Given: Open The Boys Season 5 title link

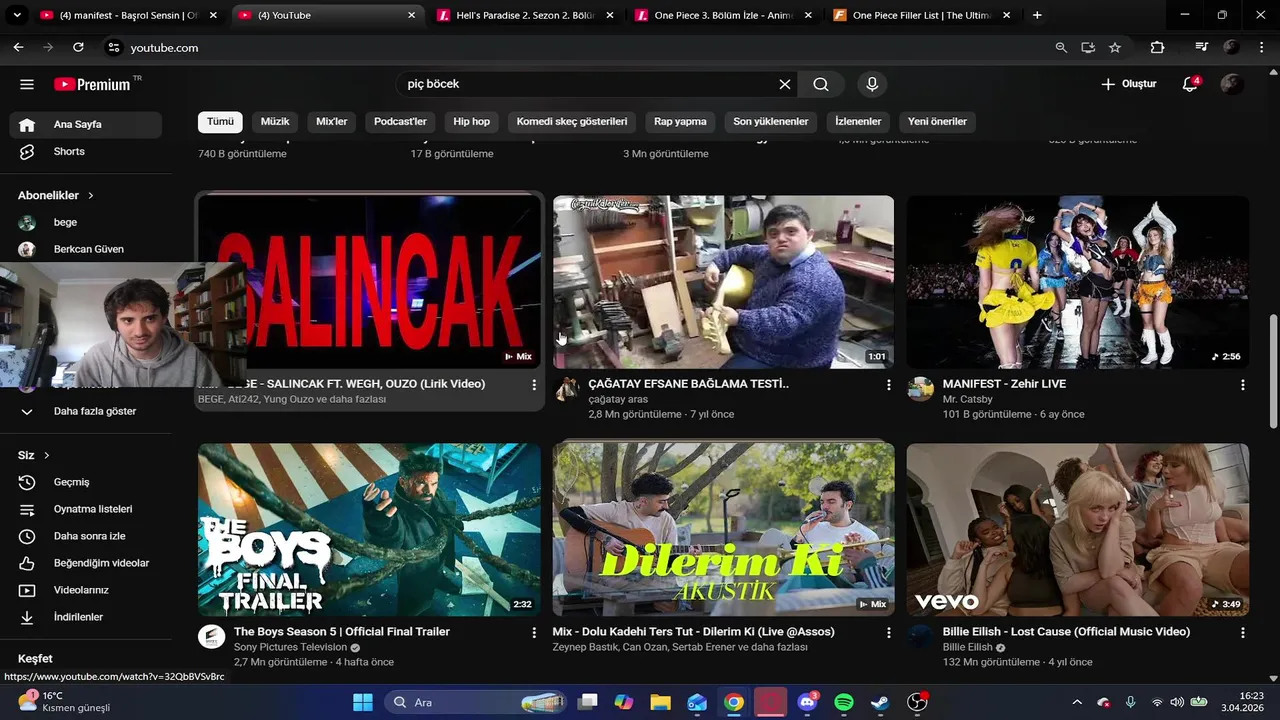Looking at the screenshot, I should click(342, 632).
